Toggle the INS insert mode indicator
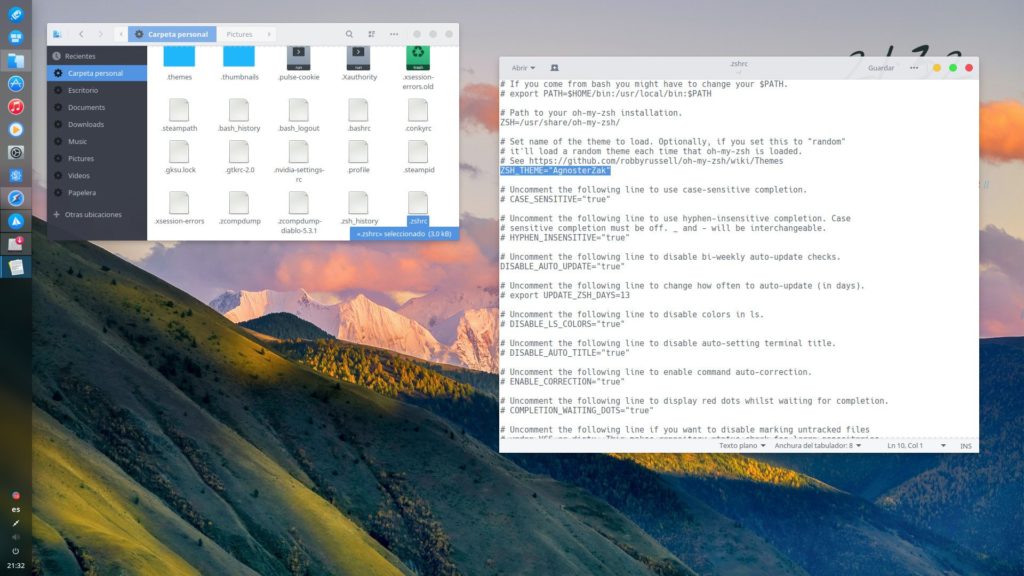The image size is (1024, 576). (966, 446)
